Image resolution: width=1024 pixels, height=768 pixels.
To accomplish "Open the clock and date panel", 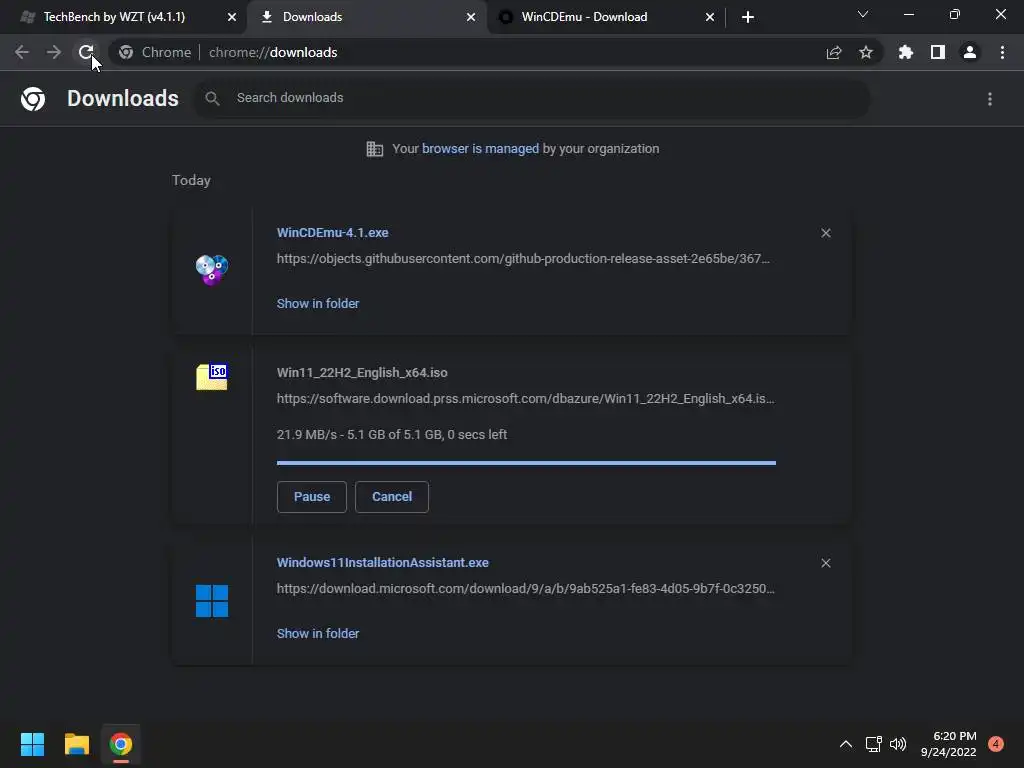I will pyautogui.click(x=948, y=744).
